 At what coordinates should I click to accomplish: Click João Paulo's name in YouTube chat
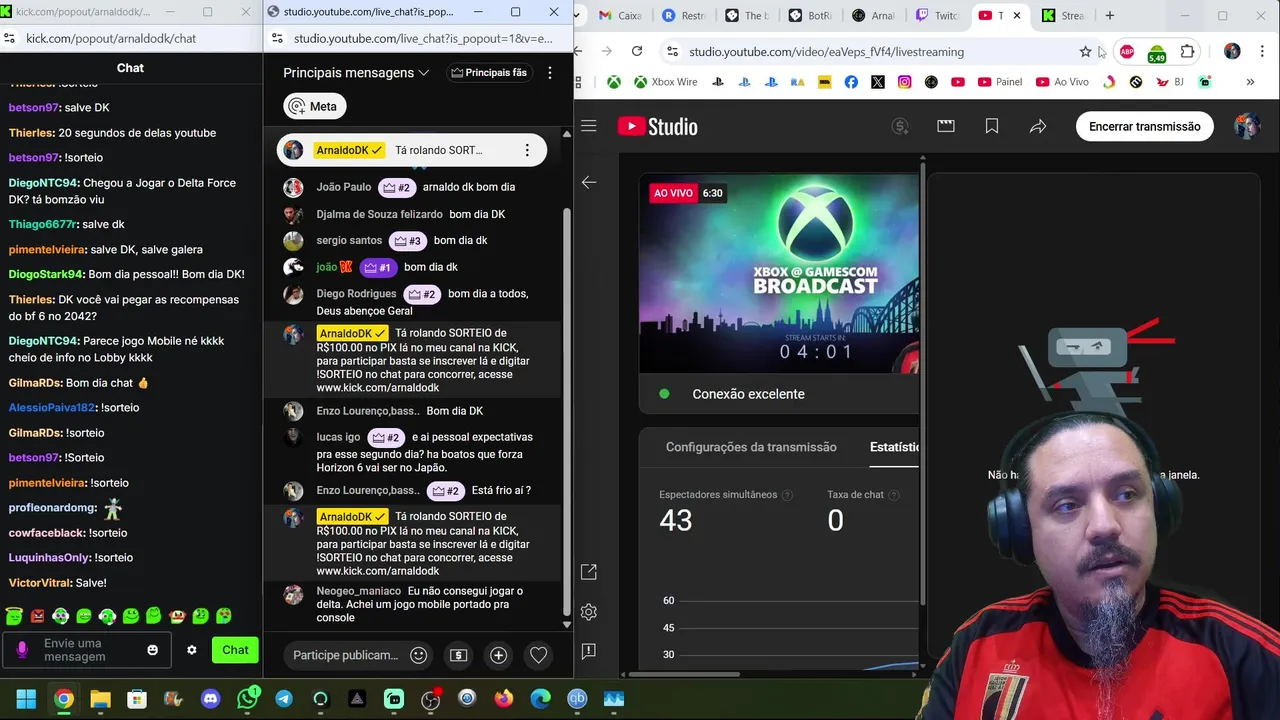(343, 187)
